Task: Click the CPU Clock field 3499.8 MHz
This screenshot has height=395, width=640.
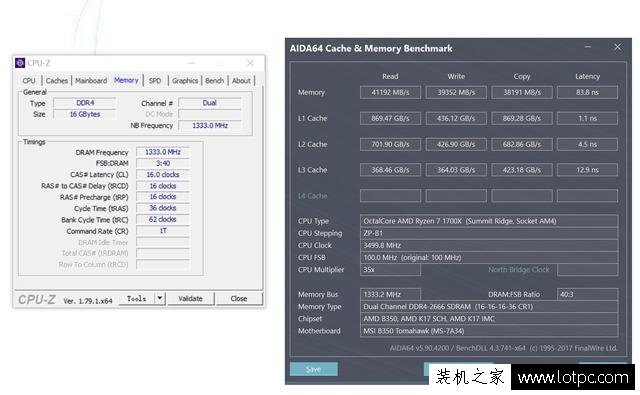Action: click(x=489, y=245)
